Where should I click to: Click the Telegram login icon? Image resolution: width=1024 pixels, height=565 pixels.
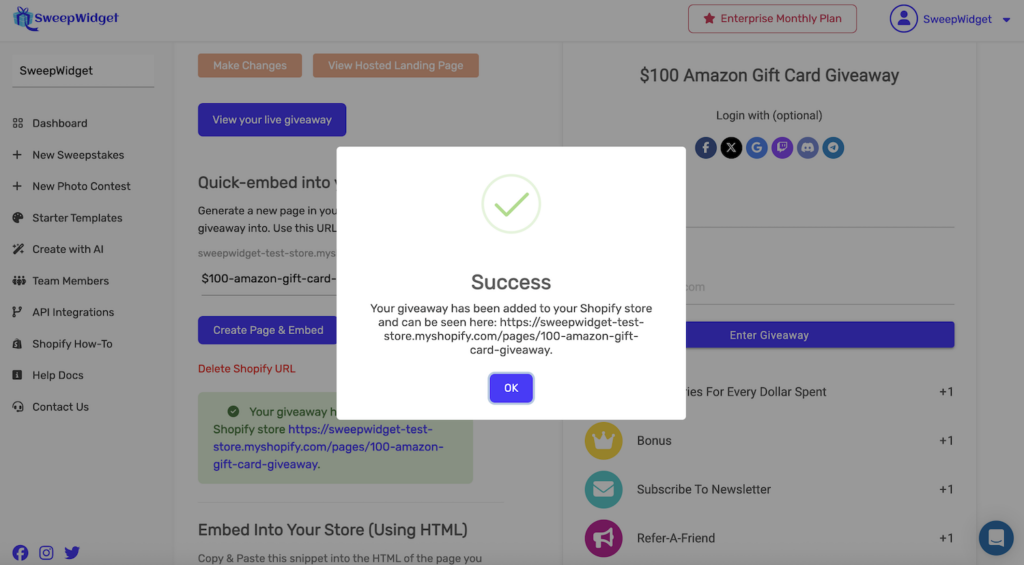[833, 148]
